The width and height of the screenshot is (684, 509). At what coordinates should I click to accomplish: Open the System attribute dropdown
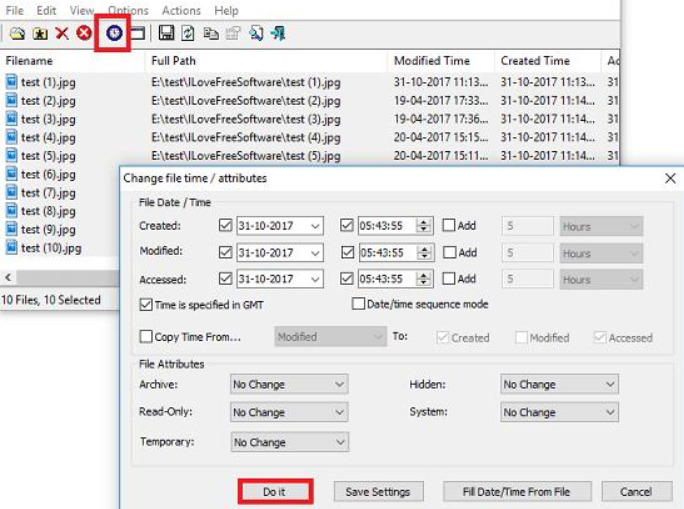(x=559, y=412)
